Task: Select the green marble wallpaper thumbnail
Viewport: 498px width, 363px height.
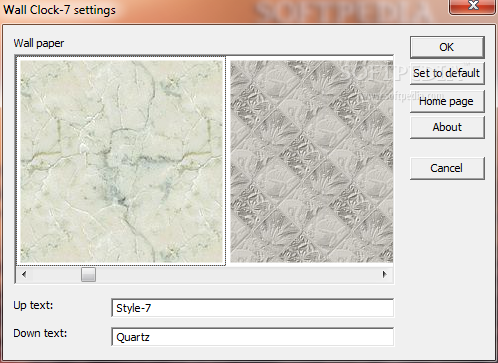Action: coord(121,161)
